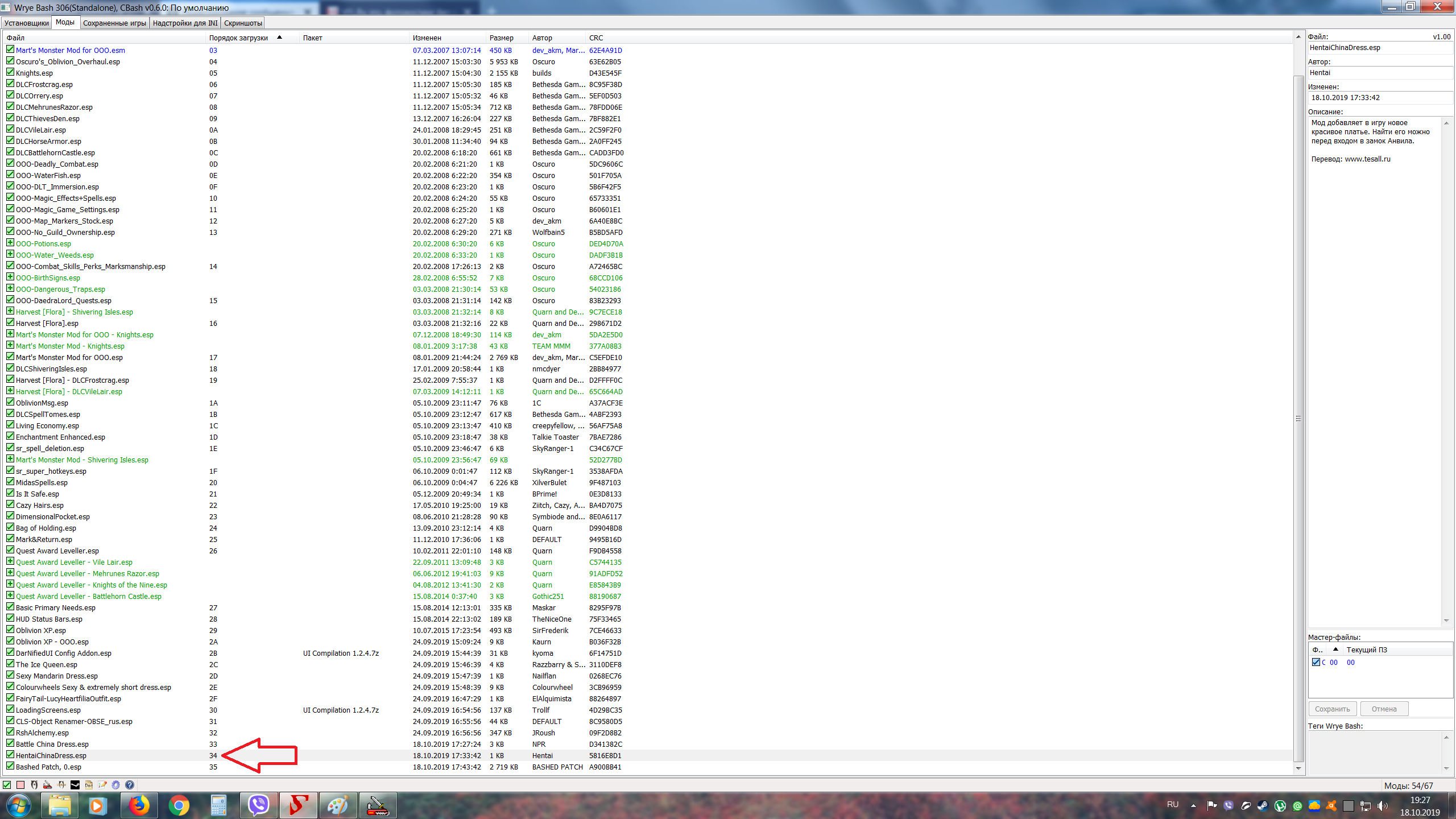The image size is (1456, 819).
Task: Sort by Изменен column header
Action: 449,38
